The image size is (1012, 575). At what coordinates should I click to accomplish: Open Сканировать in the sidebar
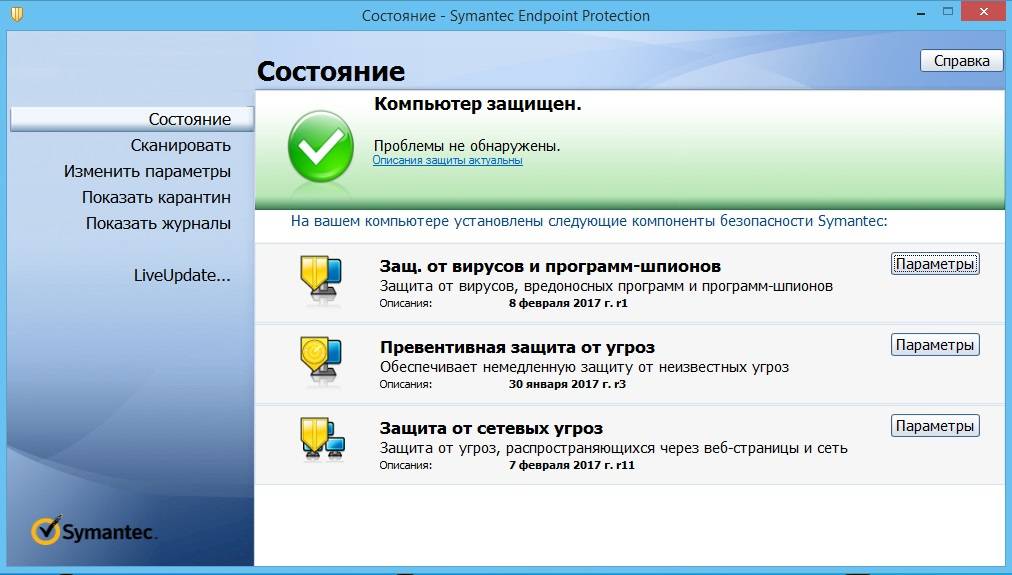click(181, 146)
